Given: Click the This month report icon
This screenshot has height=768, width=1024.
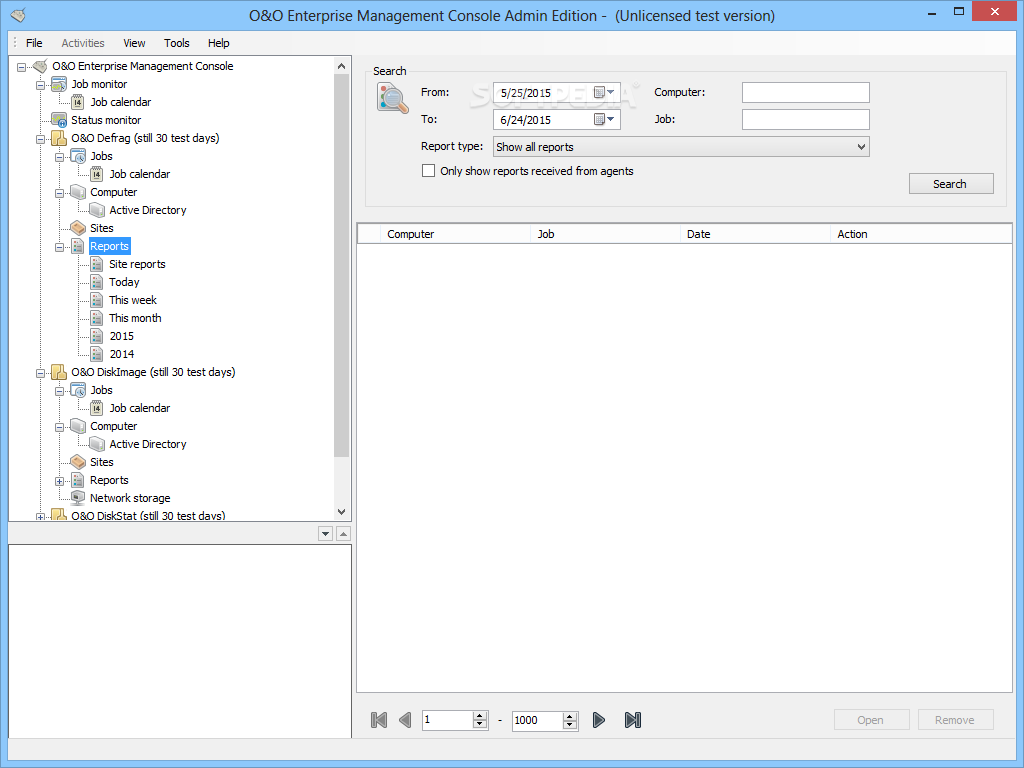Looking at the screenshot, I should [97, 318].
